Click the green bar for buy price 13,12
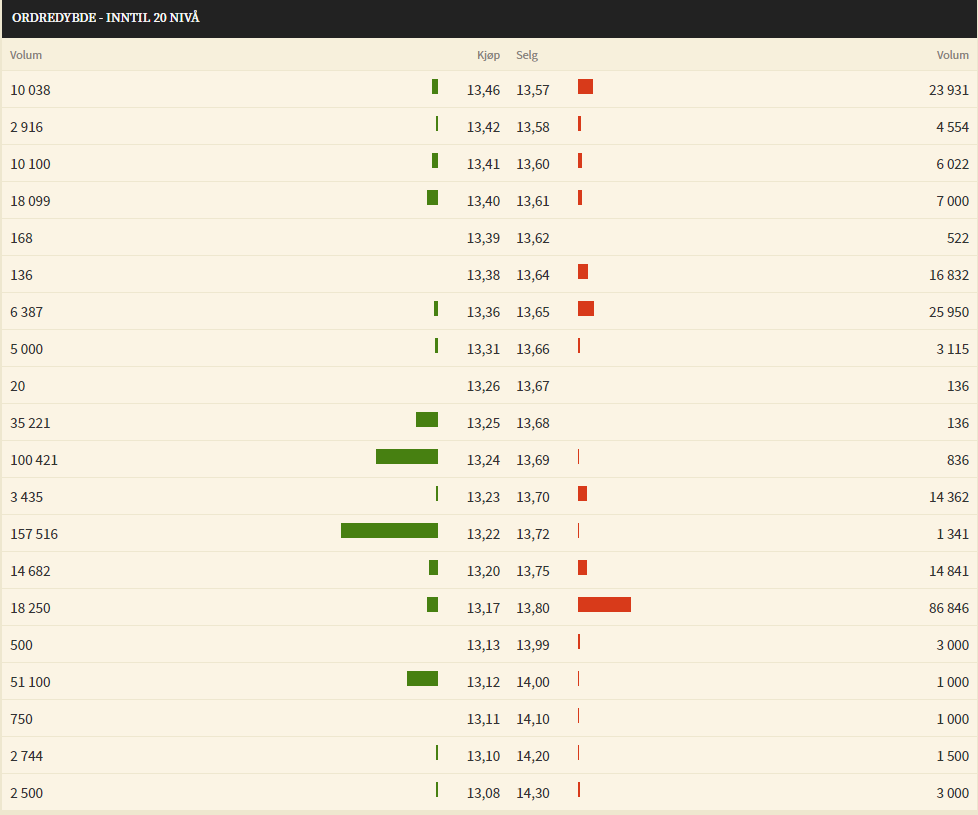This screenshot has height=815, width=978. [422, 678]
